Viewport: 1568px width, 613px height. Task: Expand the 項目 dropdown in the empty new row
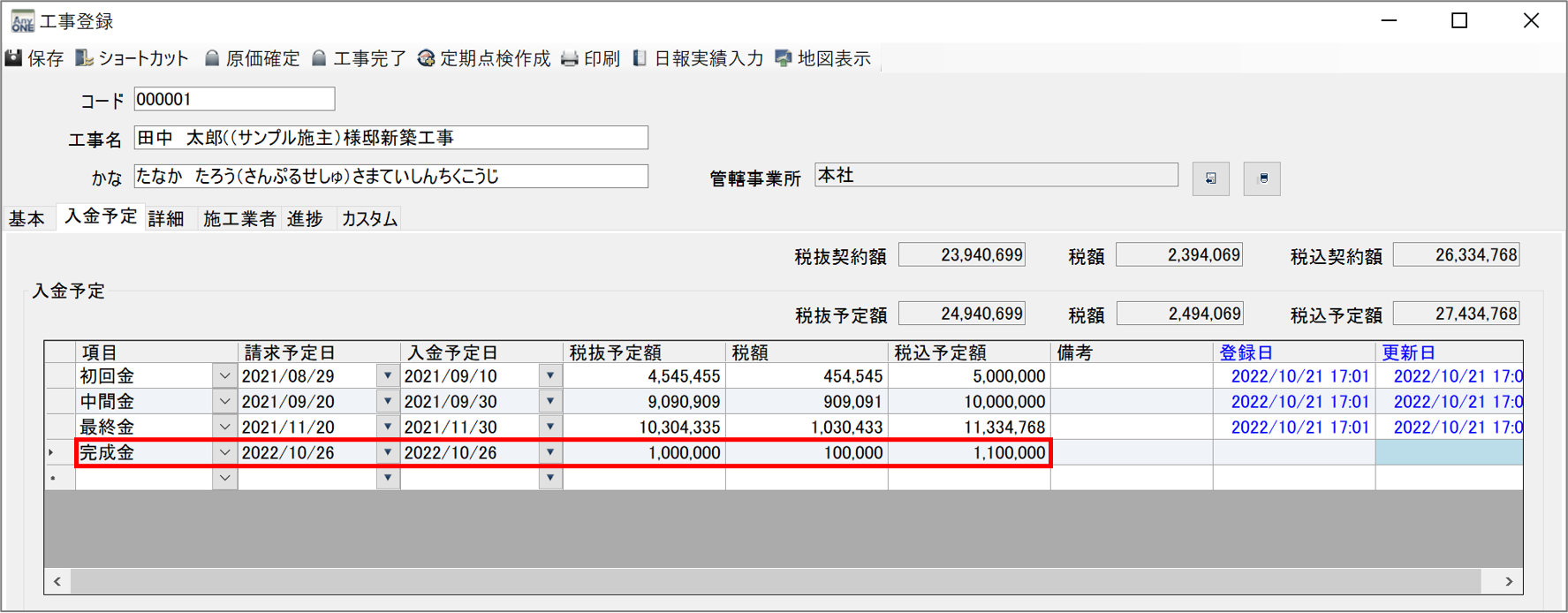click(x=224, y=478)
